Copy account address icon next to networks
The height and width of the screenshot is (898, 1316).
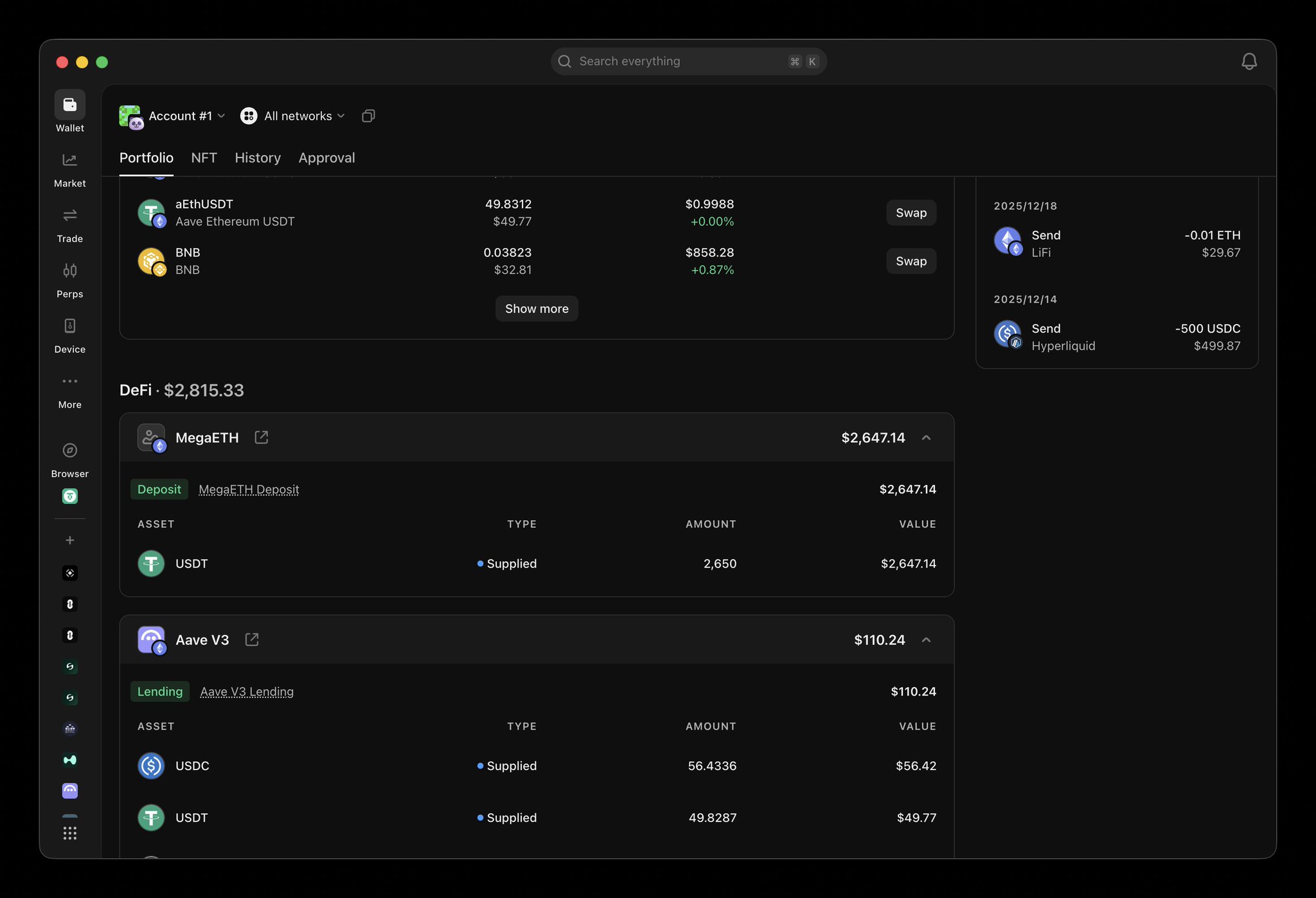(x=368, y=116)
